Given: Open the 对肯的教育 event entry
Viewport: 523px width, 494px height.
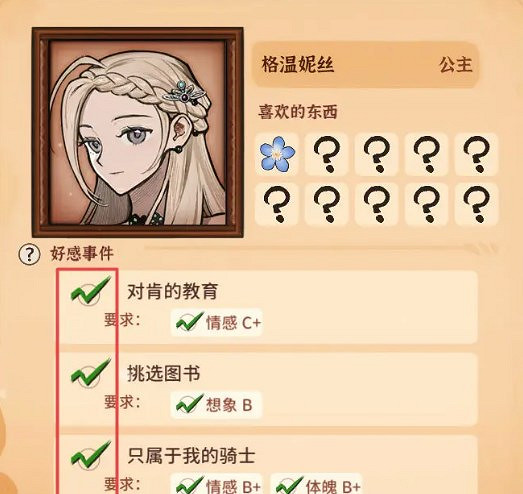Looking at the screenshot, I should pyautogui.click(x=269, y=308).
